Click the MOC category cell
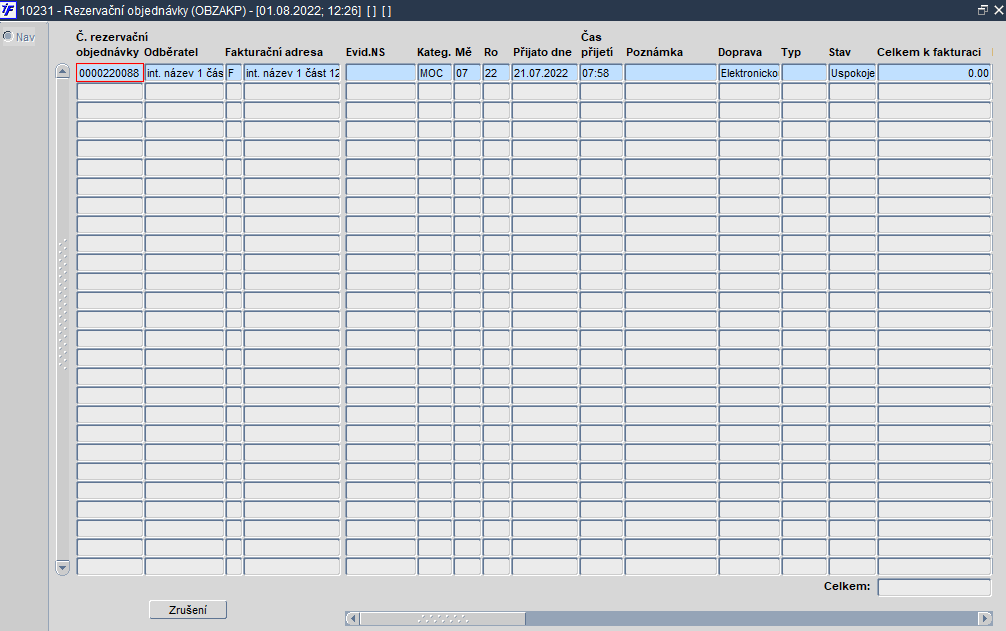The width and height of the screenshot is (1006, 631). pos(435,73)
